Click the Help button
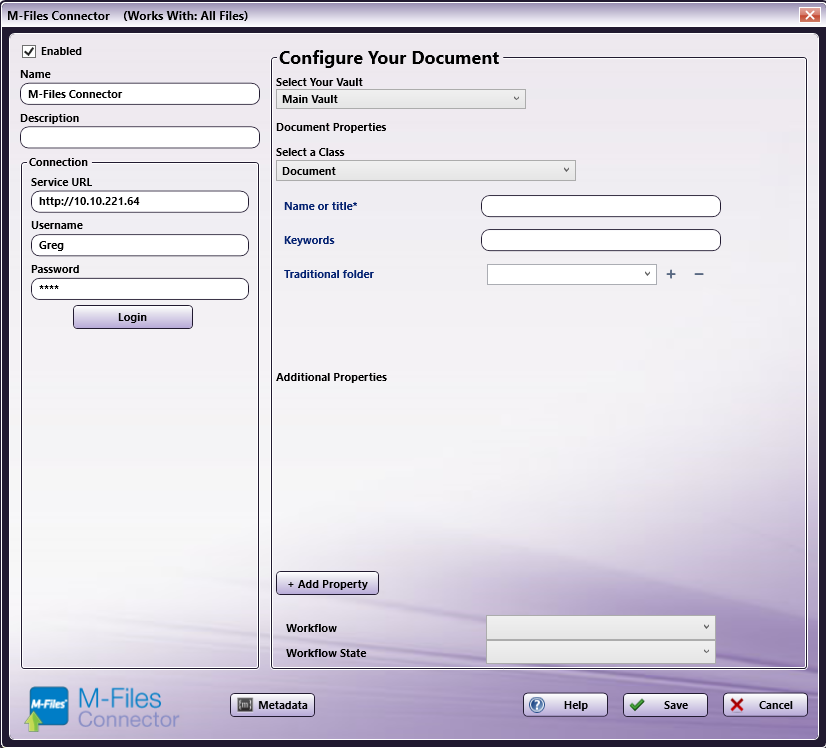The height and width of the screenshot is (748, 826). [x=565, y=705]
